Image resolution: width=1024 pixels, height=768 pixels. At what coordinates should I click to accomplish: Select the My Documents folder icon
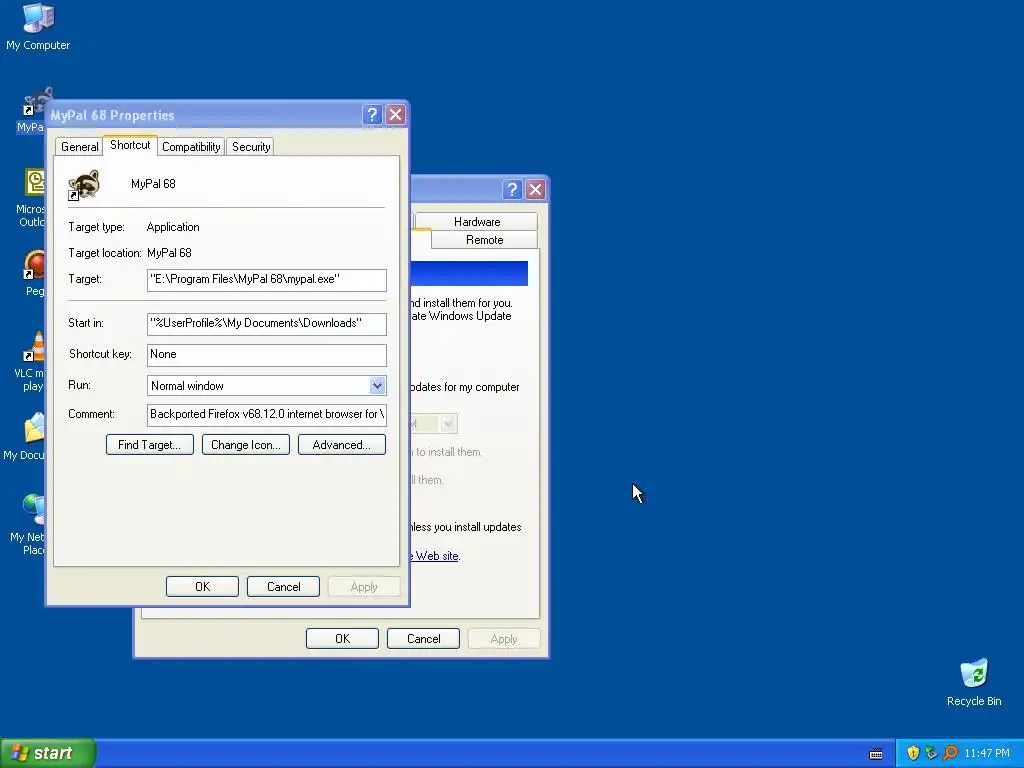pyautogui.click(x=34, y=428)
